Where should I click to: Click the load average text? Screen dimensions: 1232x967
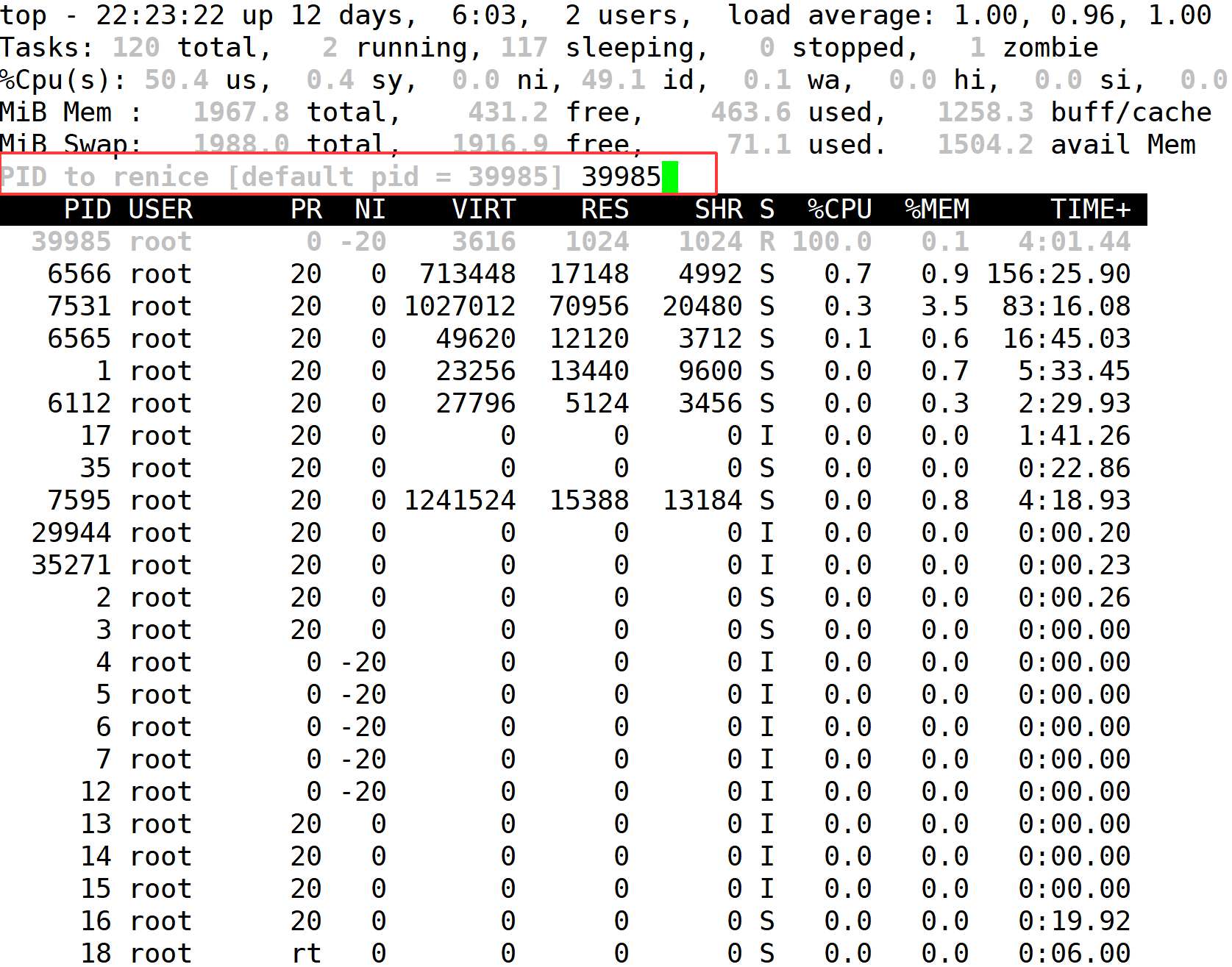click(969, 15)
